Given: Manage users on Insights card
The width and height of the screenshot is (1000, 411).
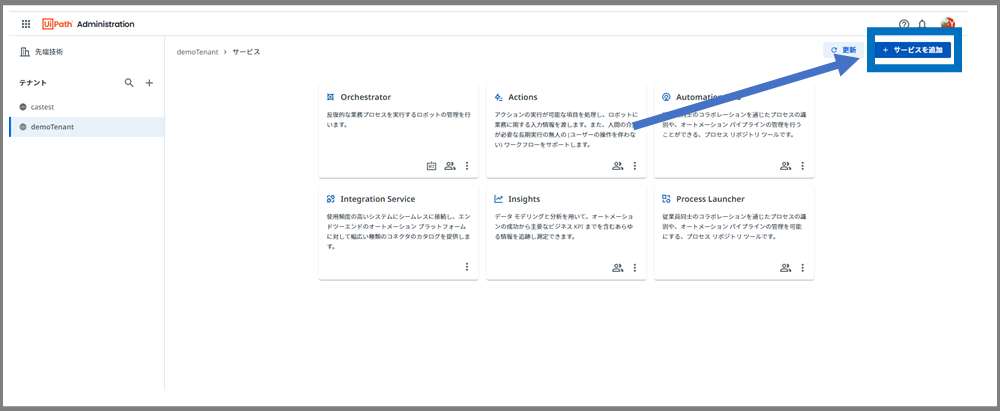Looking at the screenshot, I should pos(617,268).
